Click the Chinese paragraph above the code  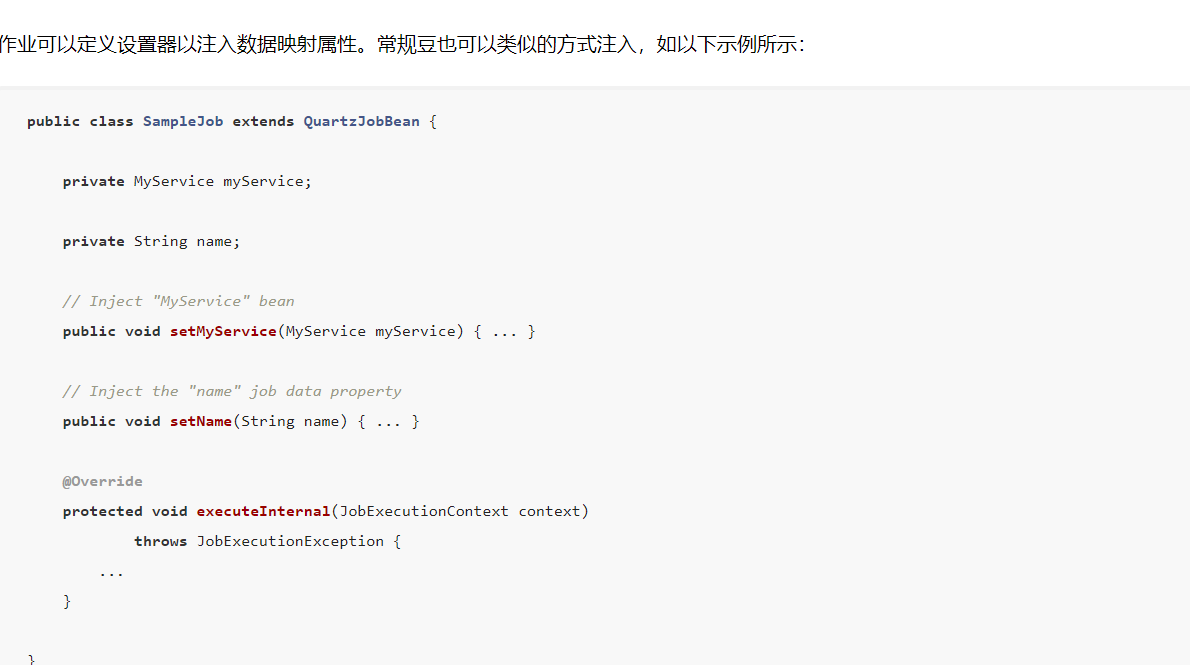[402, 45]
